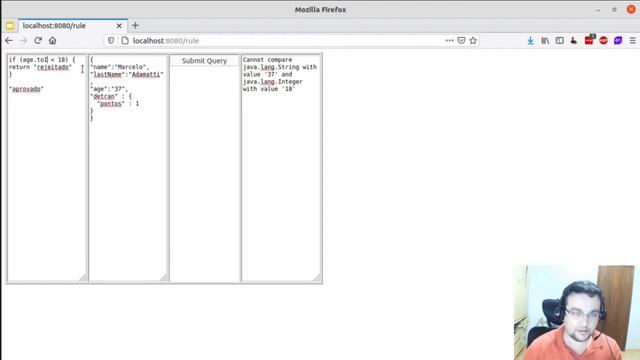640x360 pixels.
Task: Grab output text area resize handle
Action: coord(317,278)
